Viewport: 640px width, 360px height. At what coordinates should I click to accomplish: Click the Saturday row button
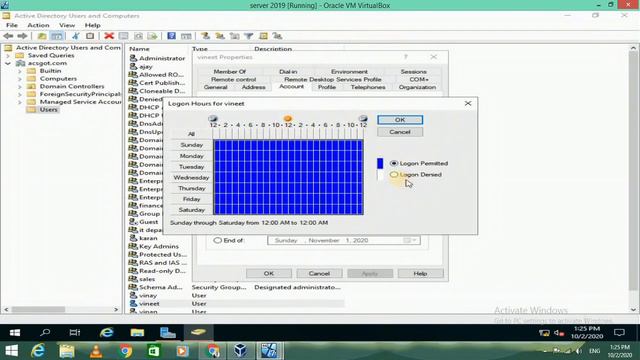[191, 210]
